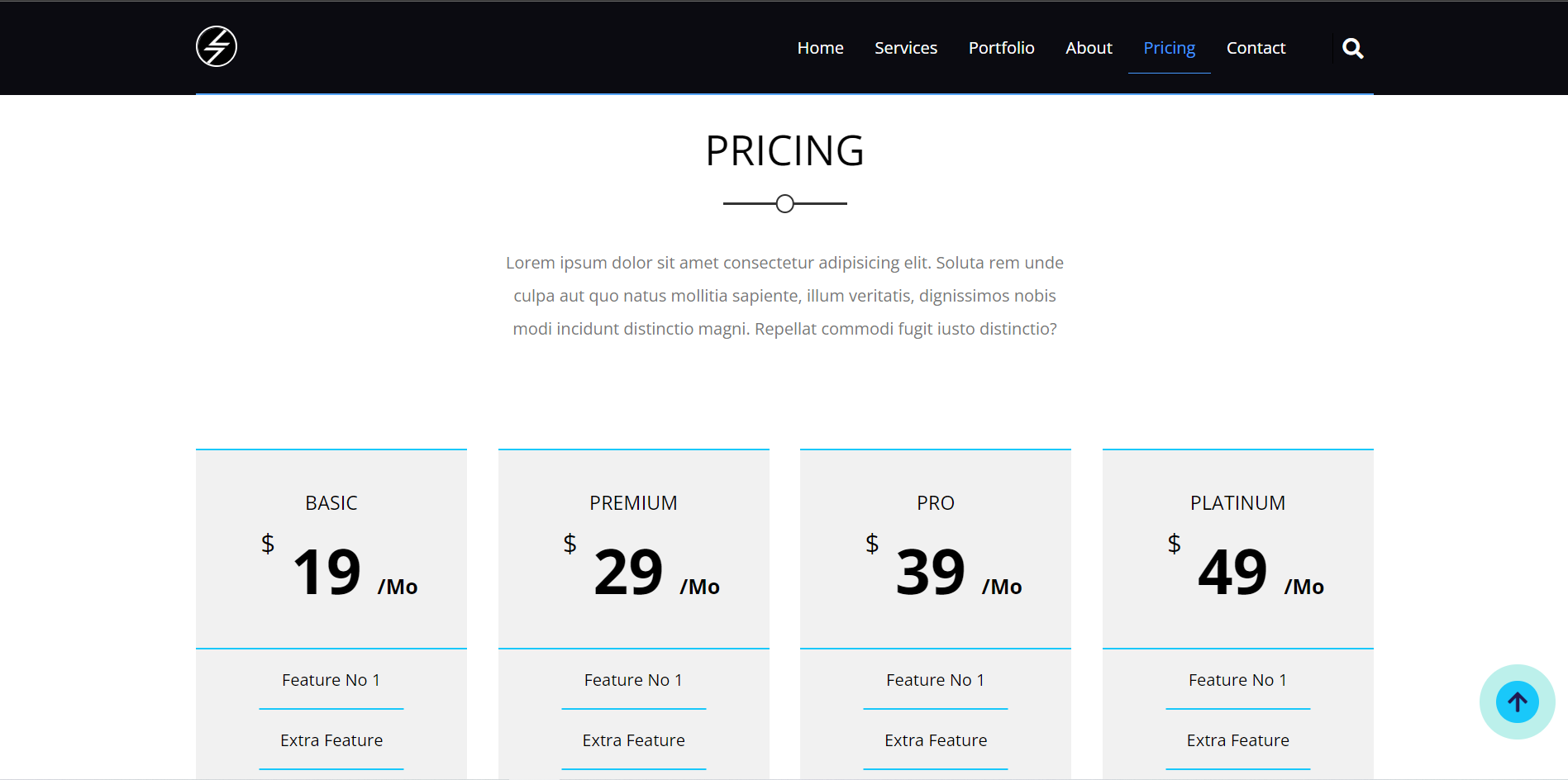Image resolution: width=1568 pixels, height=780 pixels.
Task: Click the circle divider below PRICING heading
Action: 784,203
